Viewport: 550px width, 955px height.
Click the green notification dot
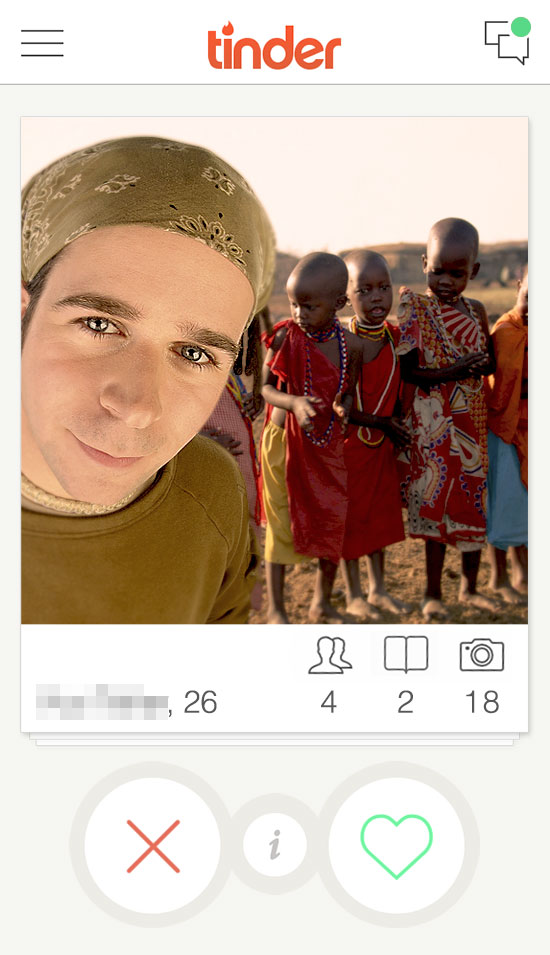coord(520,27)
